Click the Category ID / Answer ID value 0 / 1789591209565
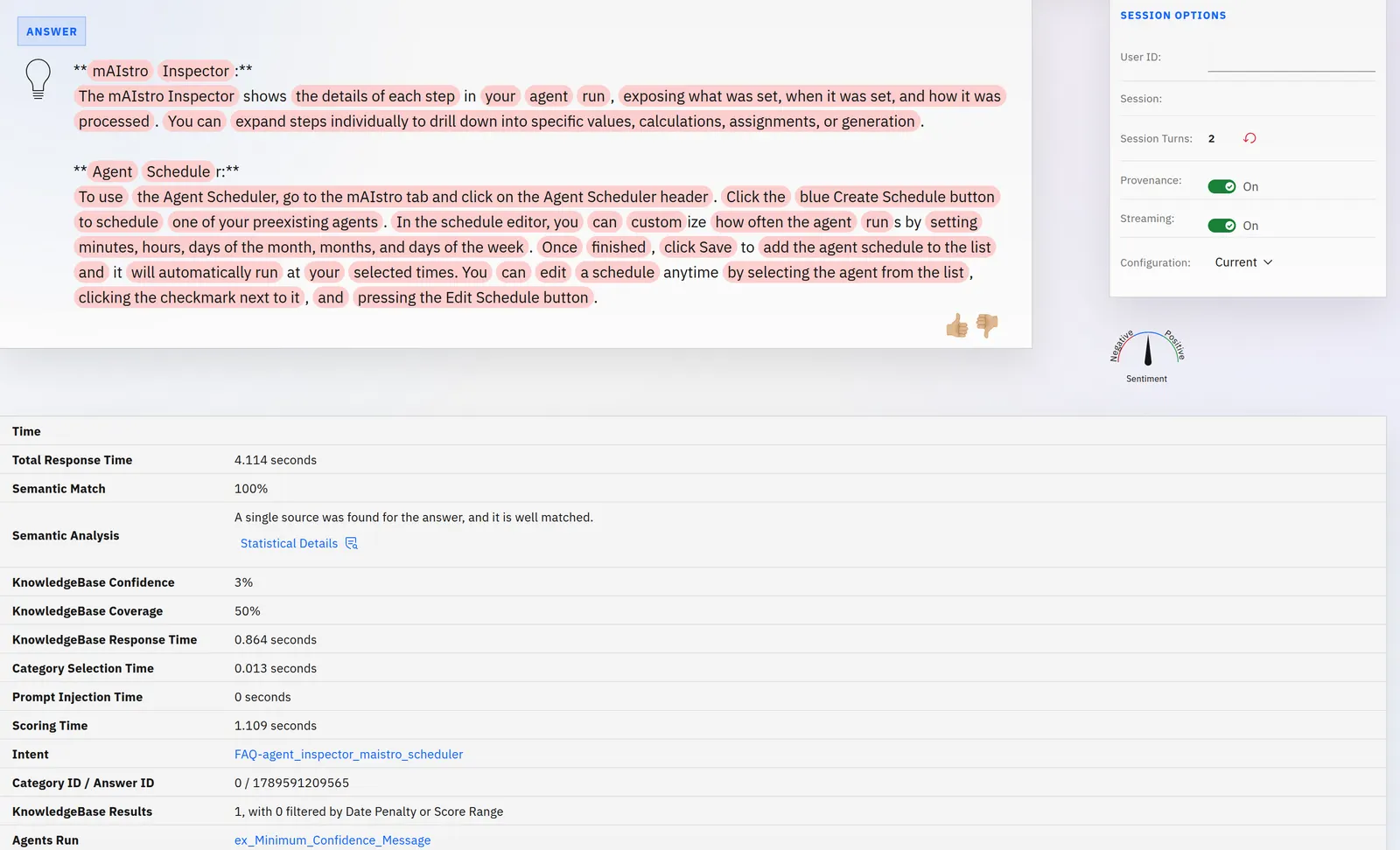Viewport: 1400px width, 850px height. pos(291,783)
